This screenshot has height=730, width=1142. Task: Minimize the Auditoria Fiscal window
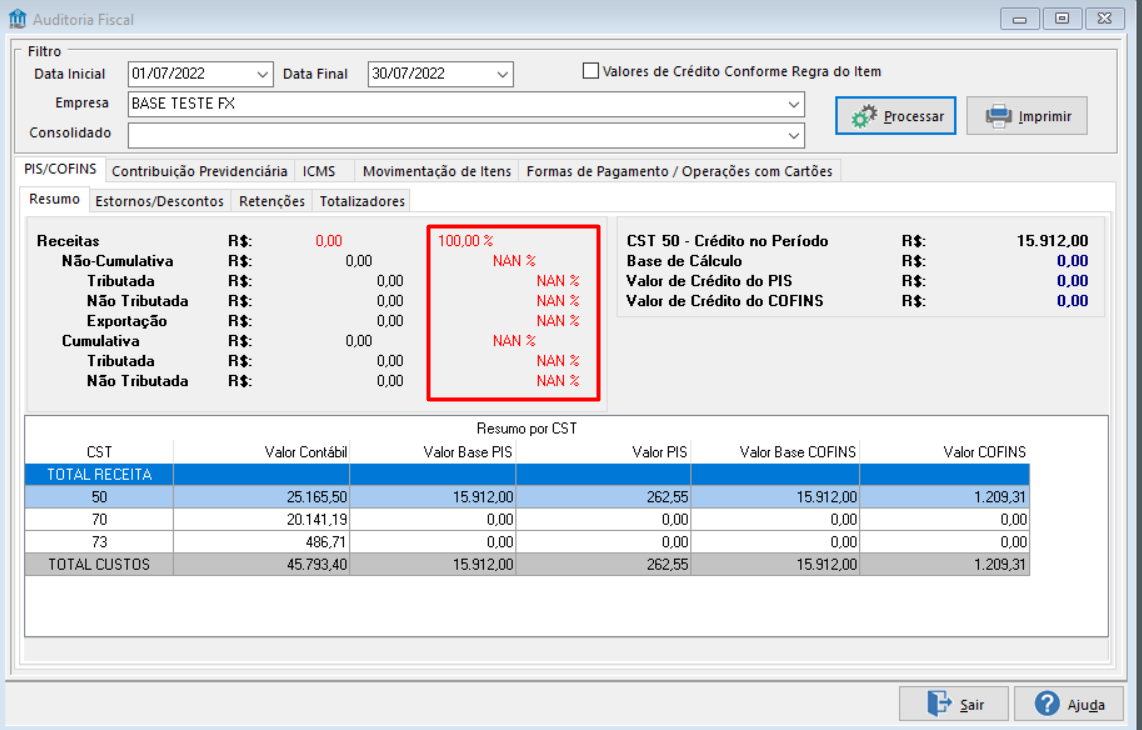point(1020,19)
